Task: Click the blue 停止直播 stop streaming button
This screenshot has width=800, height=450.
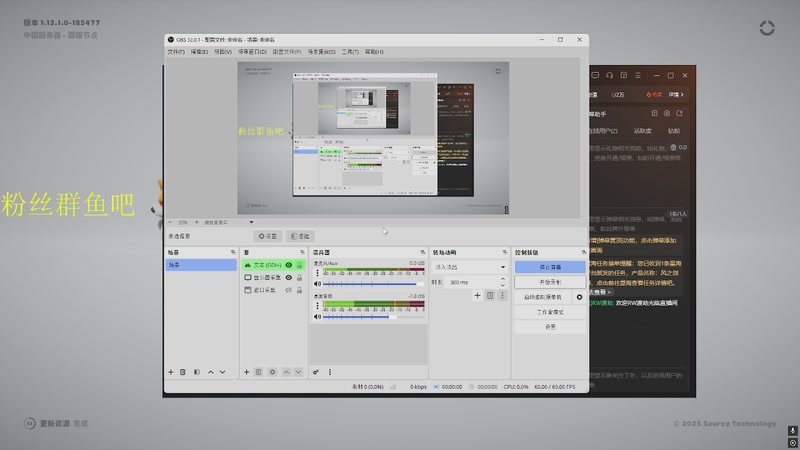Action: tap(550, 267)
